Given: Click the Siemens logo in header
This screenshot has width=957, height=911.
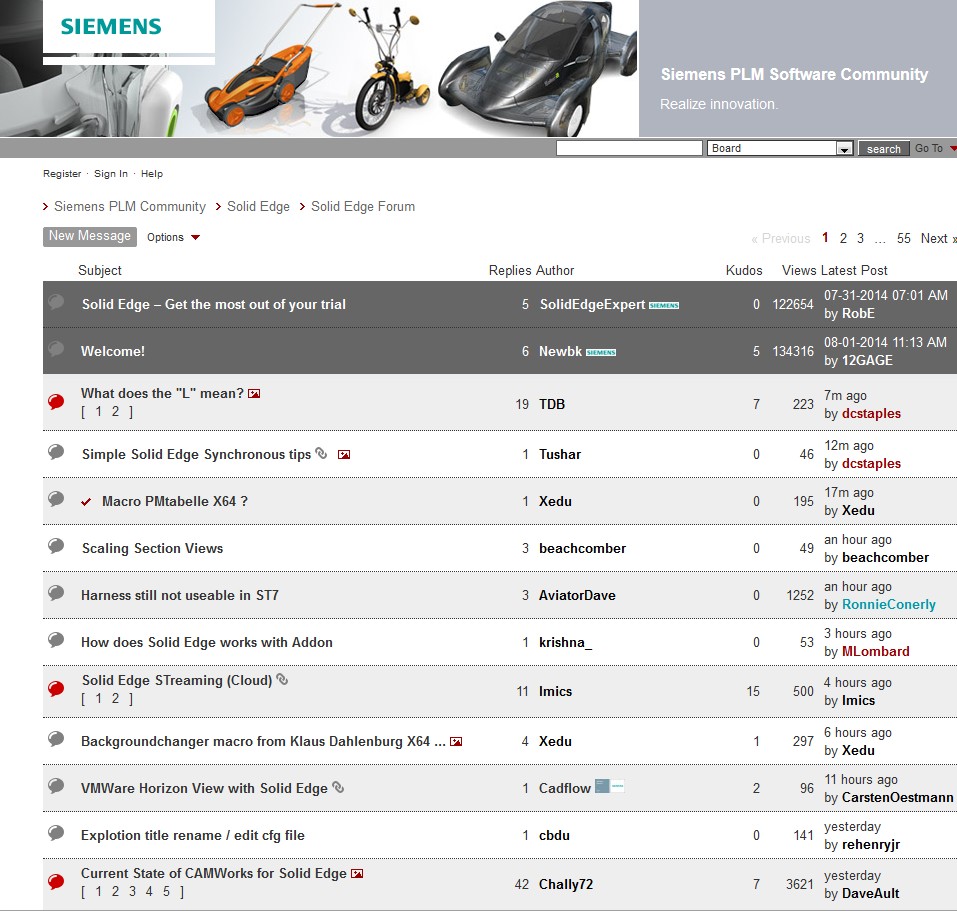Looking at the screenshot, I should (x=111, y=27).
